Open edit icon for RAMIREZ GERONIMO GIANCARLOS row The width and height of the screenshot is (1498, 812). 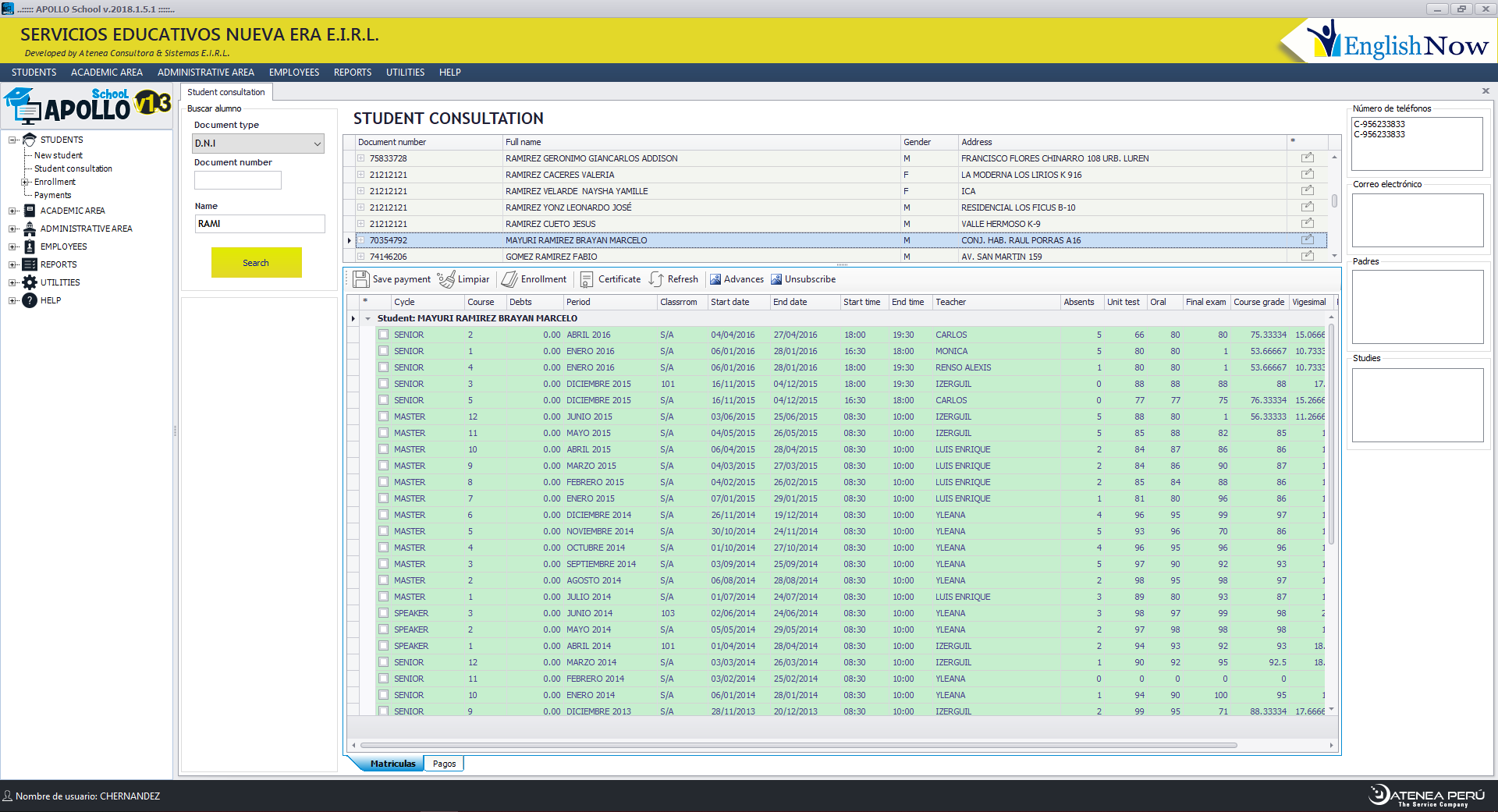coord(1307,158)
